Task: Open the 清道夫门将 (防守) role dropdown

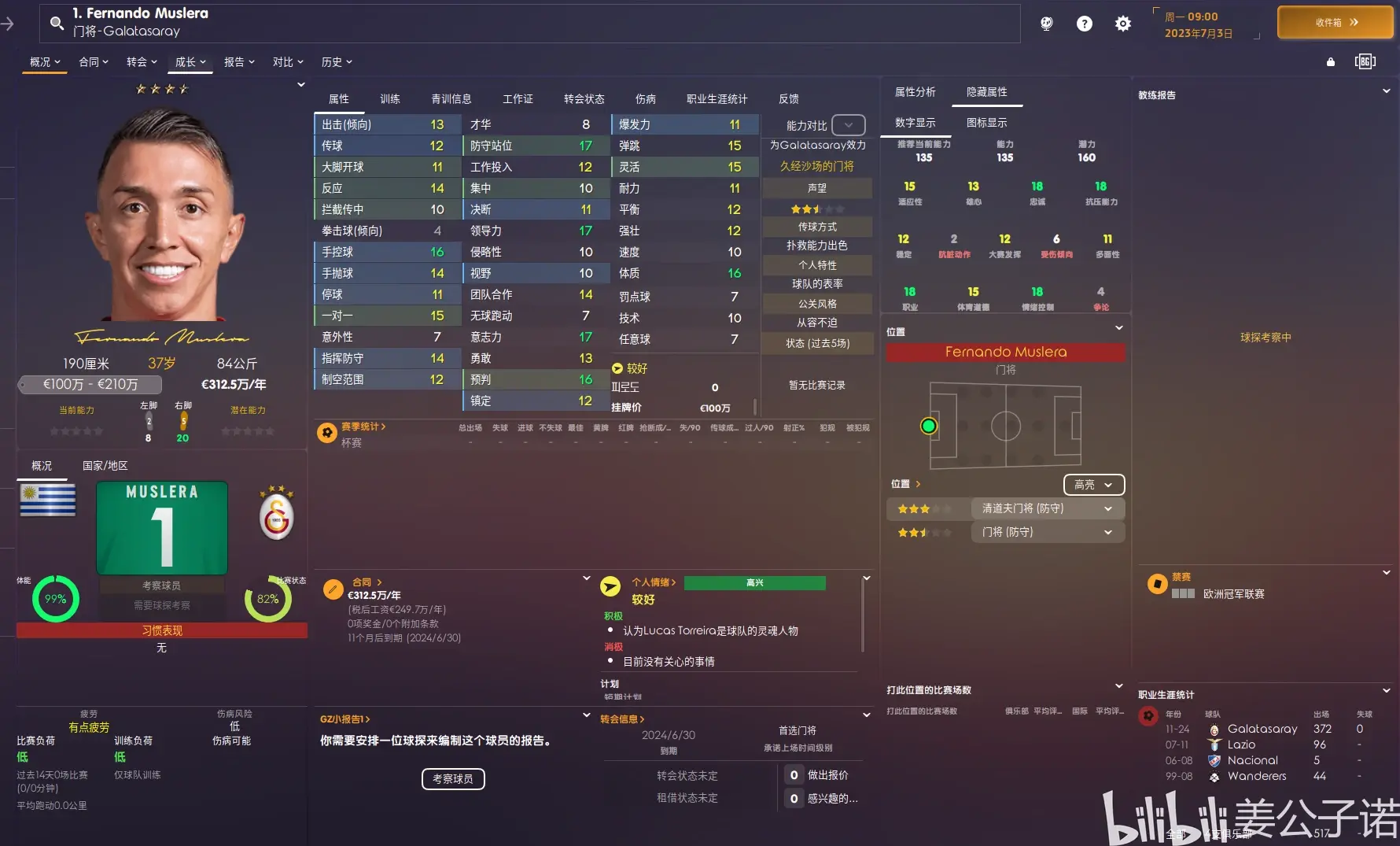Action: 1048,508
